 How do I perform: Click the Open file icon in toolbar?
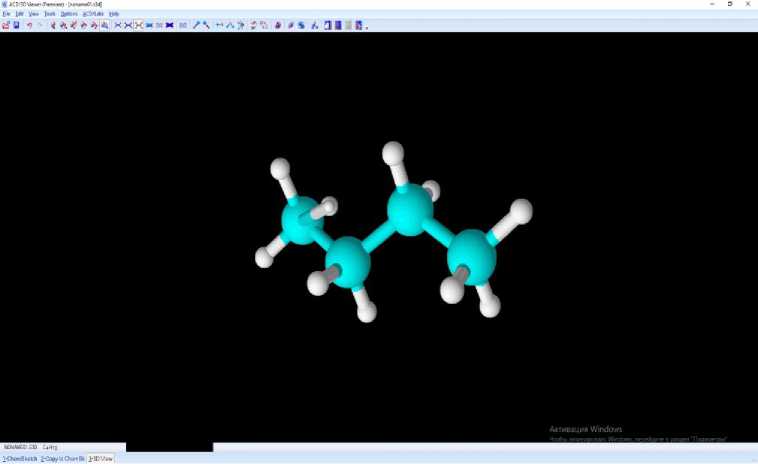[6, 25]
